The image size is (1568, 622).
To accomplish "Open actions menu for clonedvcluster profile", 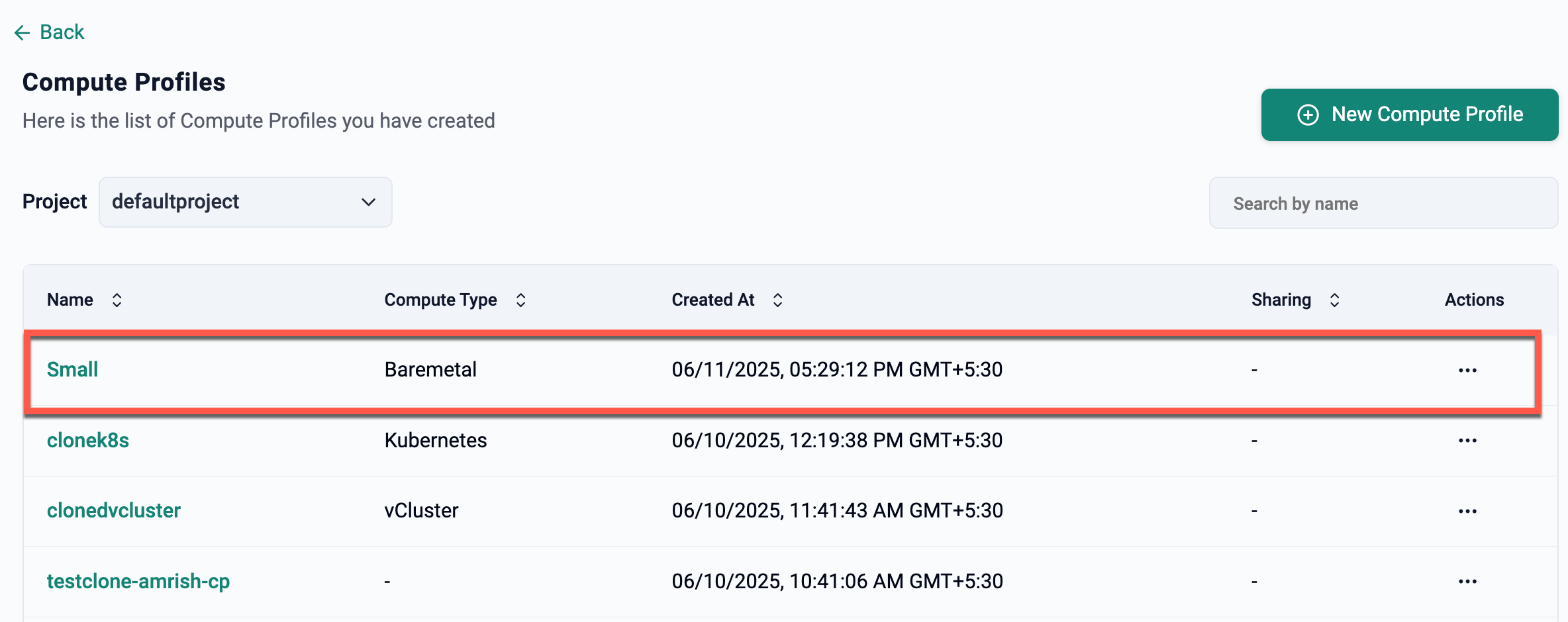I will coord(1467,511).
